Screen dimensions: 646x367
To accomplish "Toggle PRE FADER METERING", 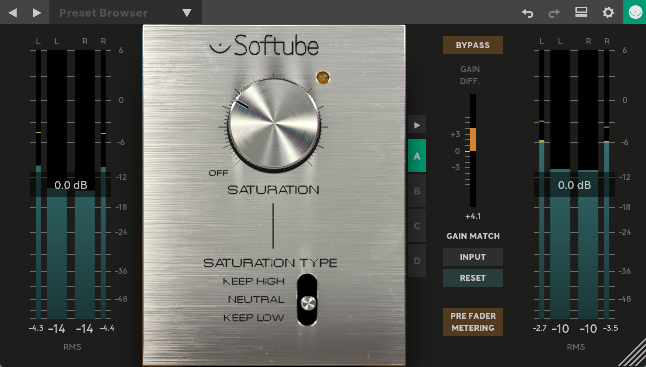I will click(x=473, y=322).
